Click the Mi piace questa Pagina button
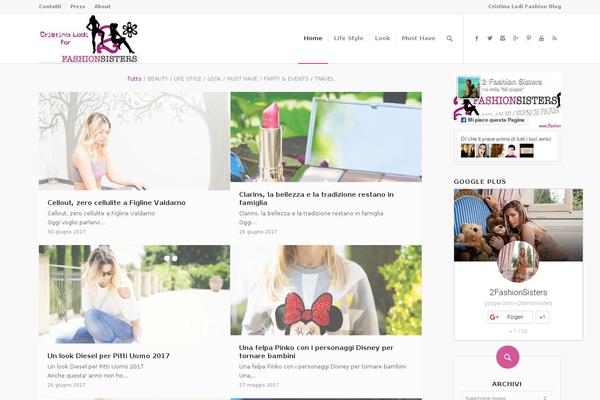The height and width of the screenshot is (400, 600). click(x=492, y=120)
